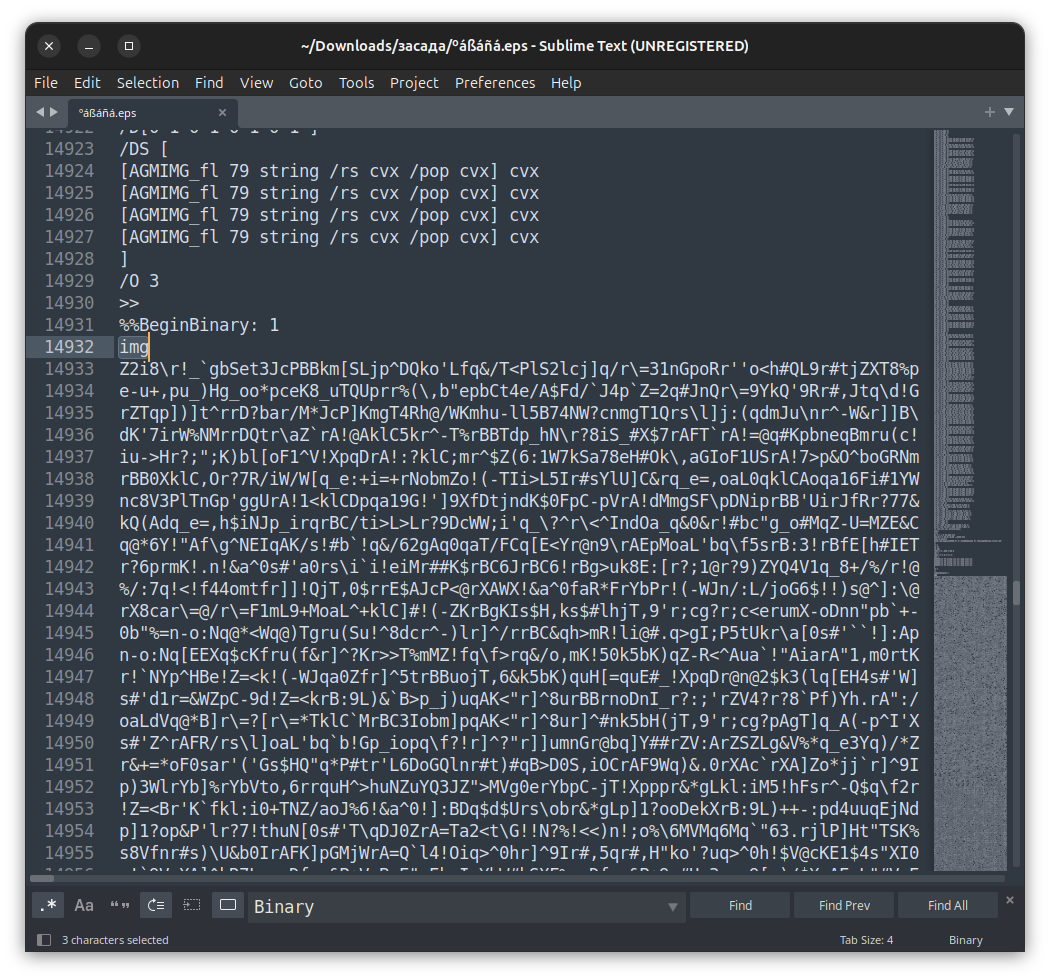Click the '>>' line 14930
Screen dimensions: 1050x980
[x=129, y=303]
